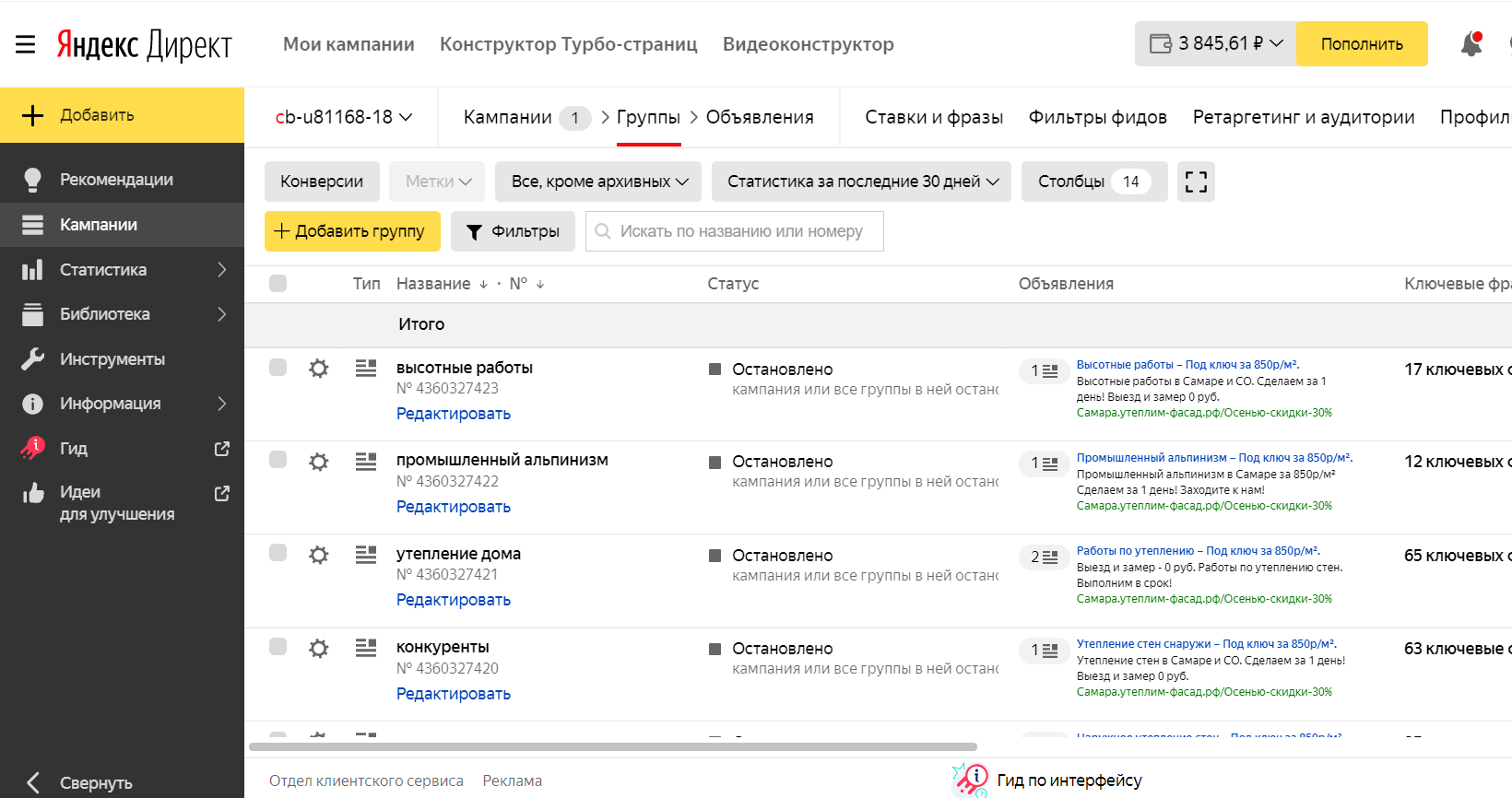Image resolution: width=1512 pixels, height=798 pixels.
Task: Click the Яндекс Директ logo
Action: click(x=145, y=44)
